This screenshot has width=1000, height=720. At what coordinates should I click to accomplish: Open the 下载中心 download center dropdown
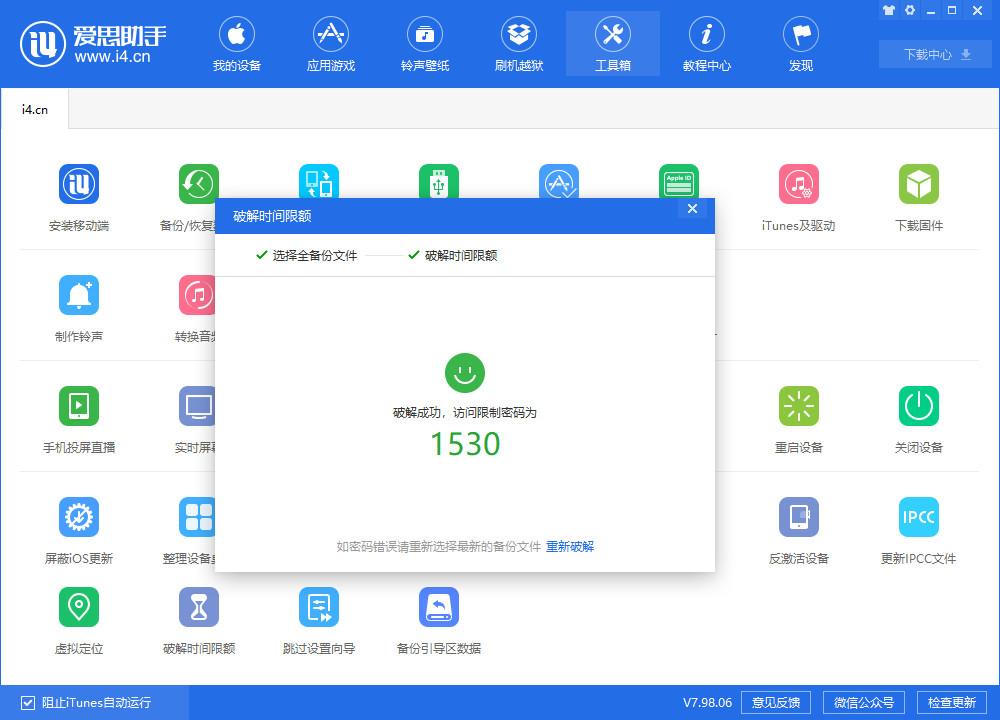point(934,54)
